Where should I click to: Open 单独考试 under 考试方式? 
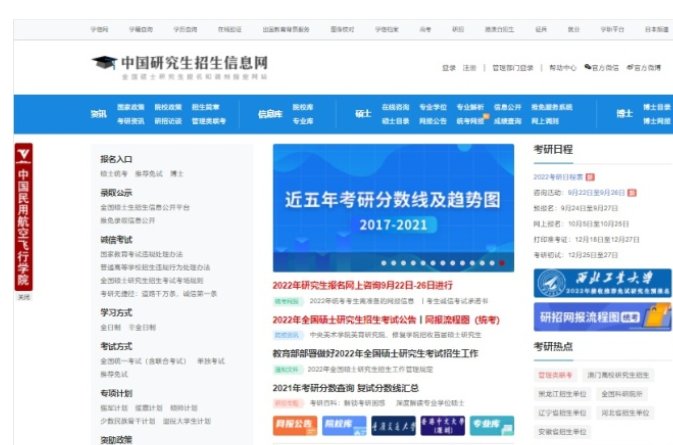pos(211,361)
